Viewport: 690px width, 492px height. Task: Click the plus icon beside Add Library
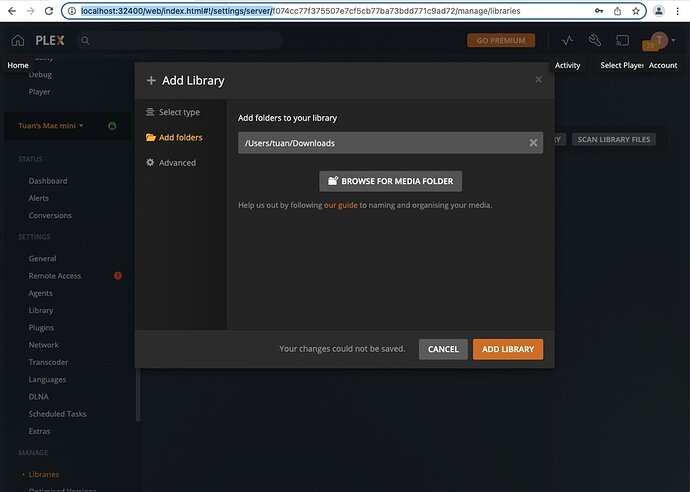pos(151,81)
